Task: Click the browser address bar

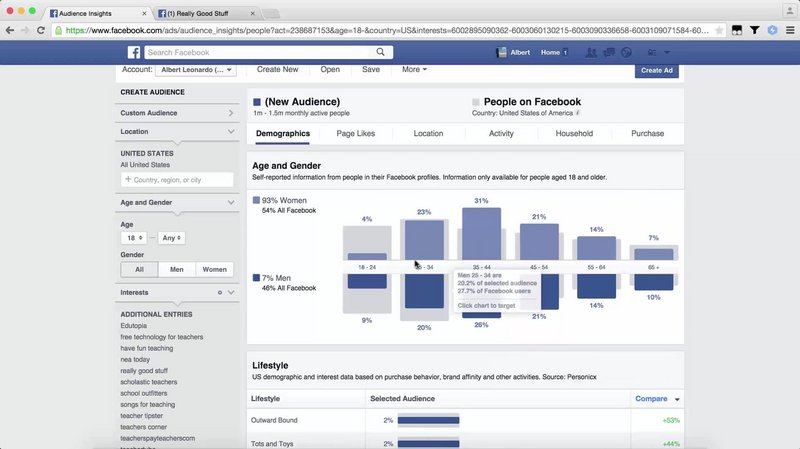Action: point(386,31)
